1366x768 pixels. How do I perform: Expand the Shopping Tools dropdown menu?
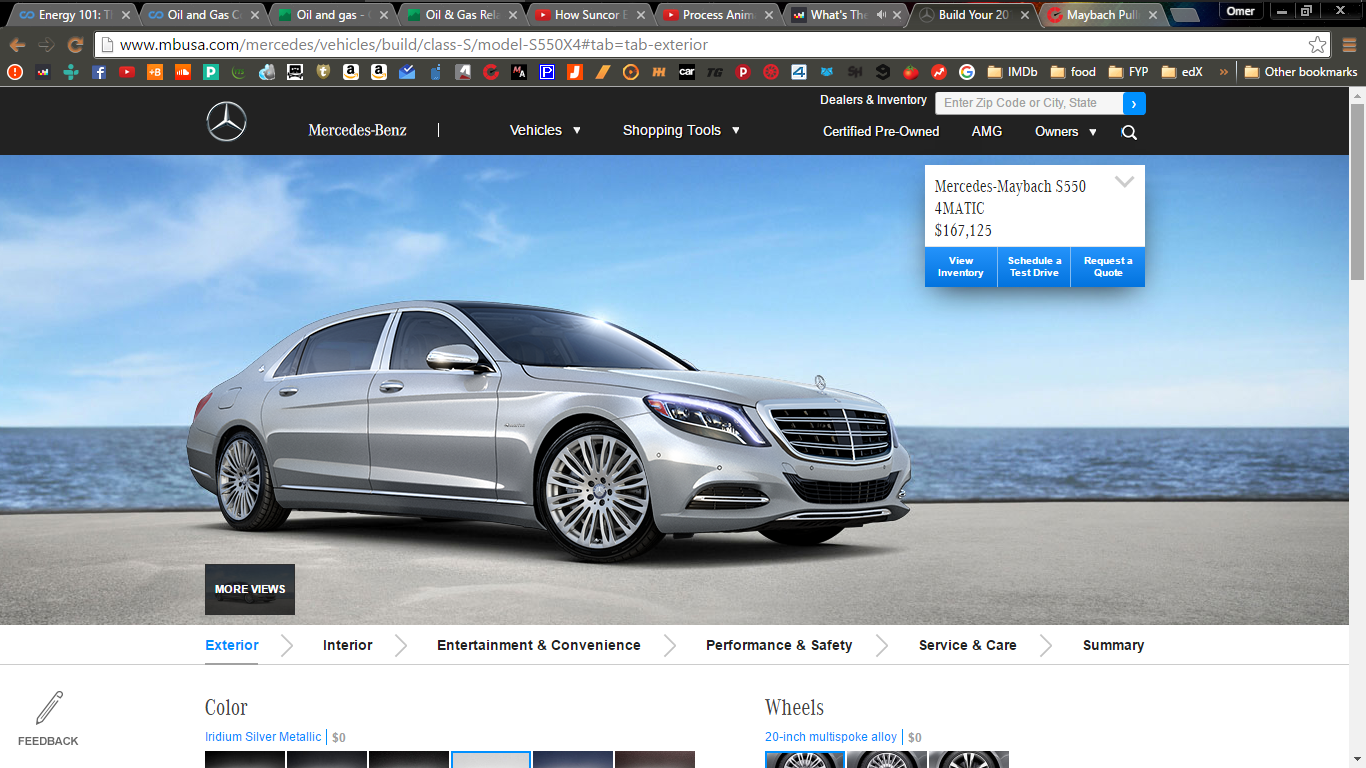[x=681, y=130]
